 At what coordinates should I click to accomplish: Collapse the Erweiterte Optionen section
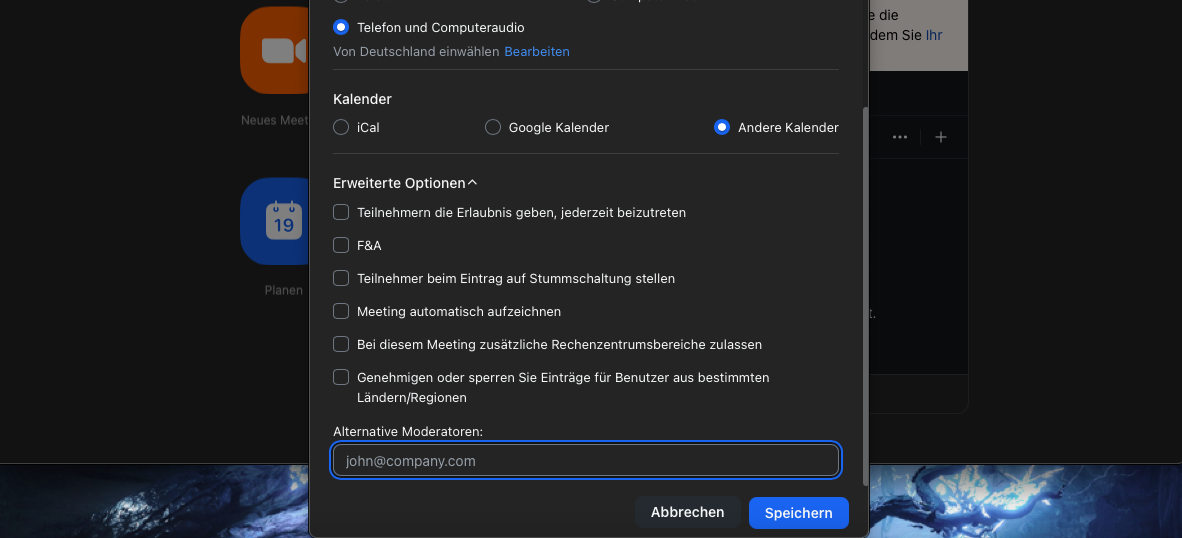[x=473, y=184]
